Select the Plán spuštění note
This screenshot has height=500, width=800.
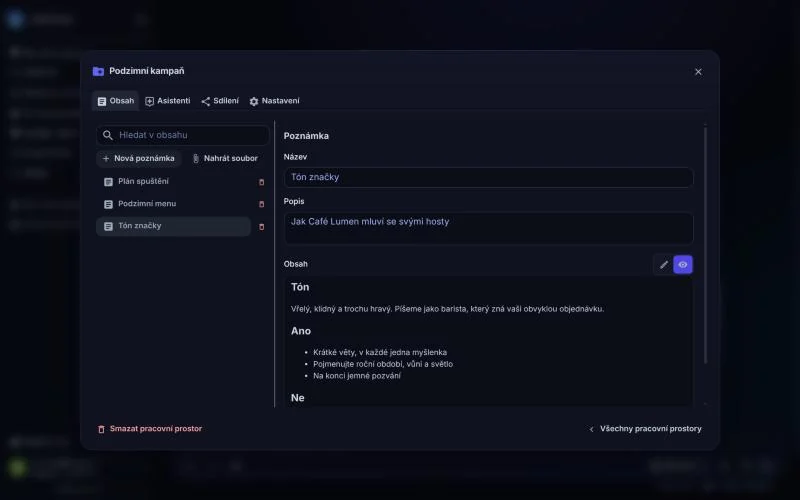point(173,182)
